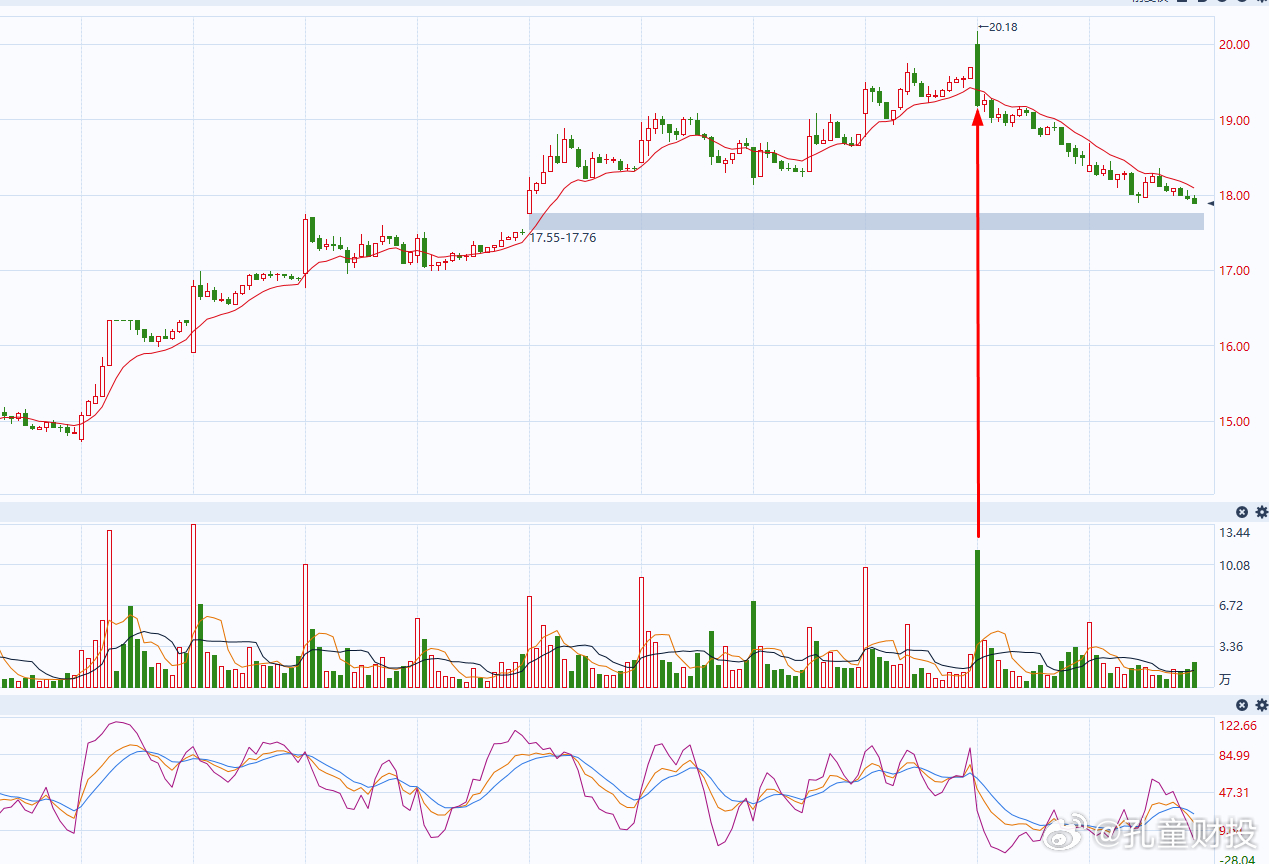The height and width of the screenshot is (864, 1269).
Task: Click the 18.00 price axis label
Action: coord(1234,196)
